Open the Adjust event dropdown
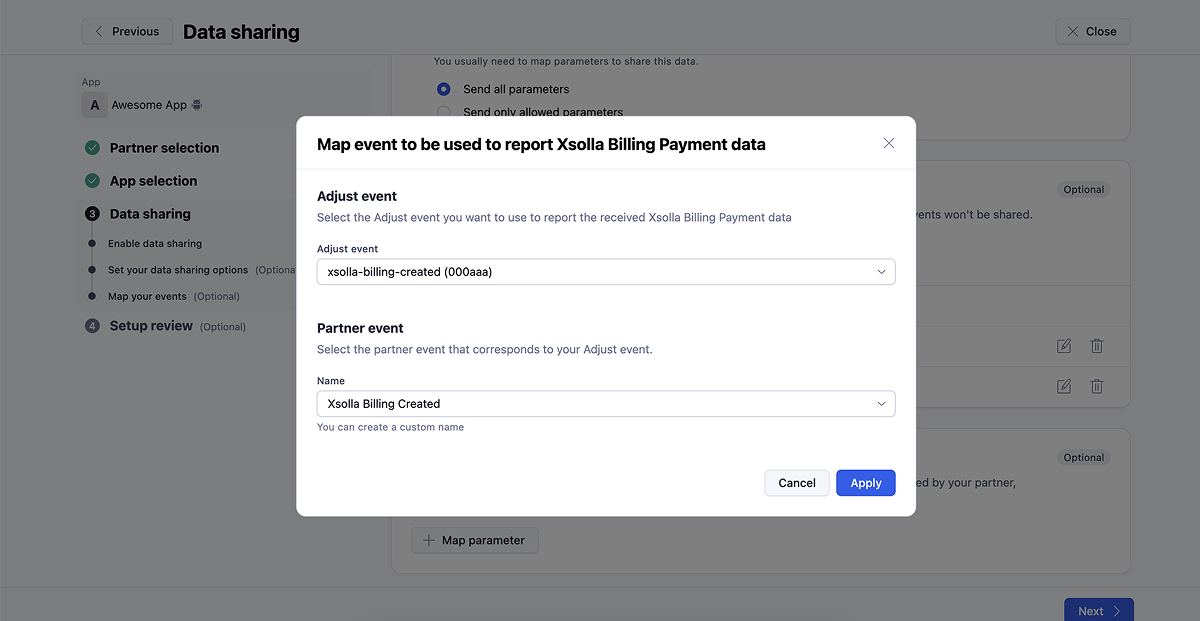This screenshot has width=1200, height=621. pyautogui.click(x=606, y=272)
